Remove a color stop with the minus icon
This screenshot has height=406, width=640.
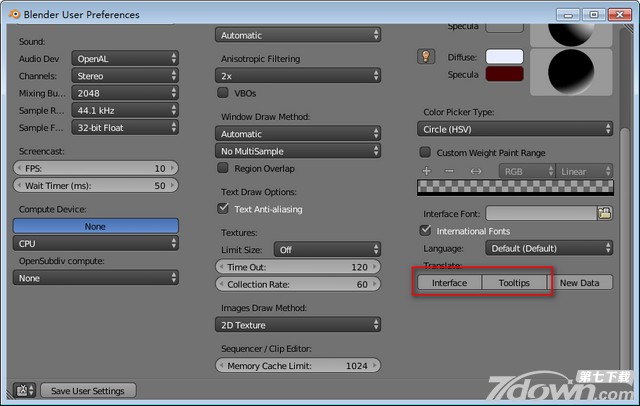[449, 171]
